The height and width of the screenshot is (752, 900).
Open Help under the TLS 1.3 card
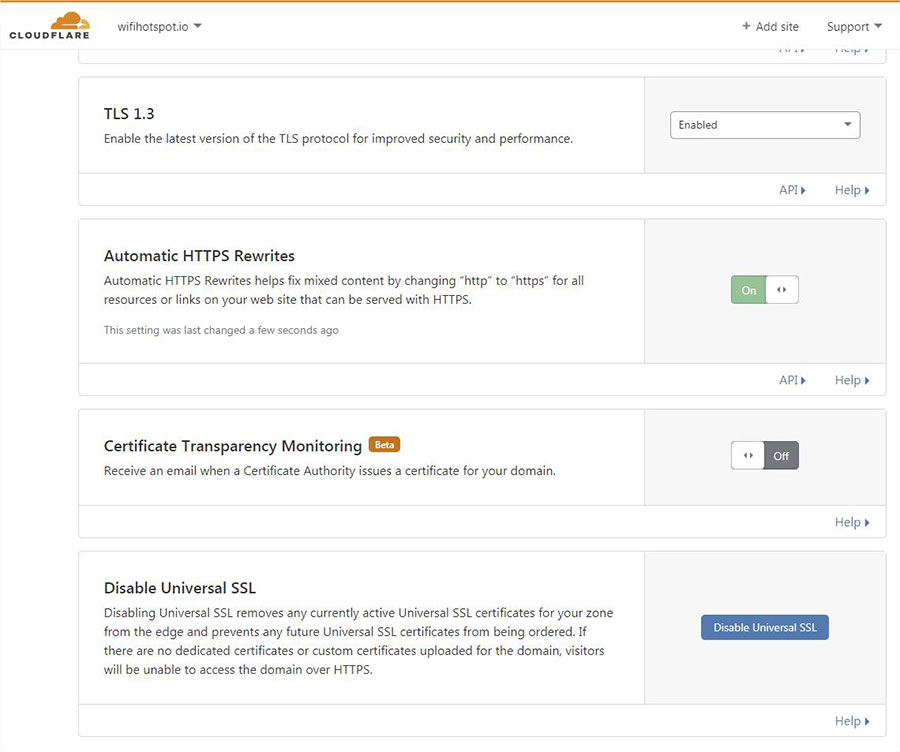[x=852, y=190]
